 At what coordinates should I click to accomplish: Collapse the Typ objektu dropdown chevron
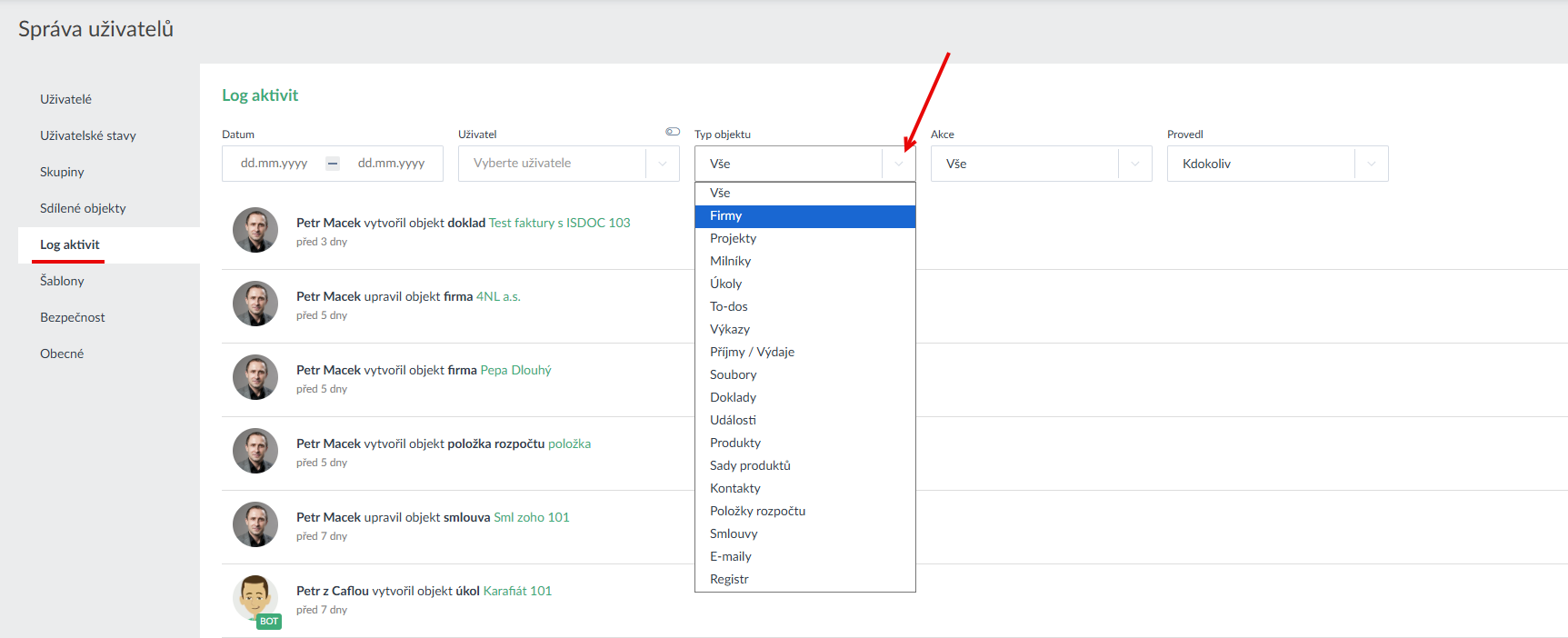899,164
